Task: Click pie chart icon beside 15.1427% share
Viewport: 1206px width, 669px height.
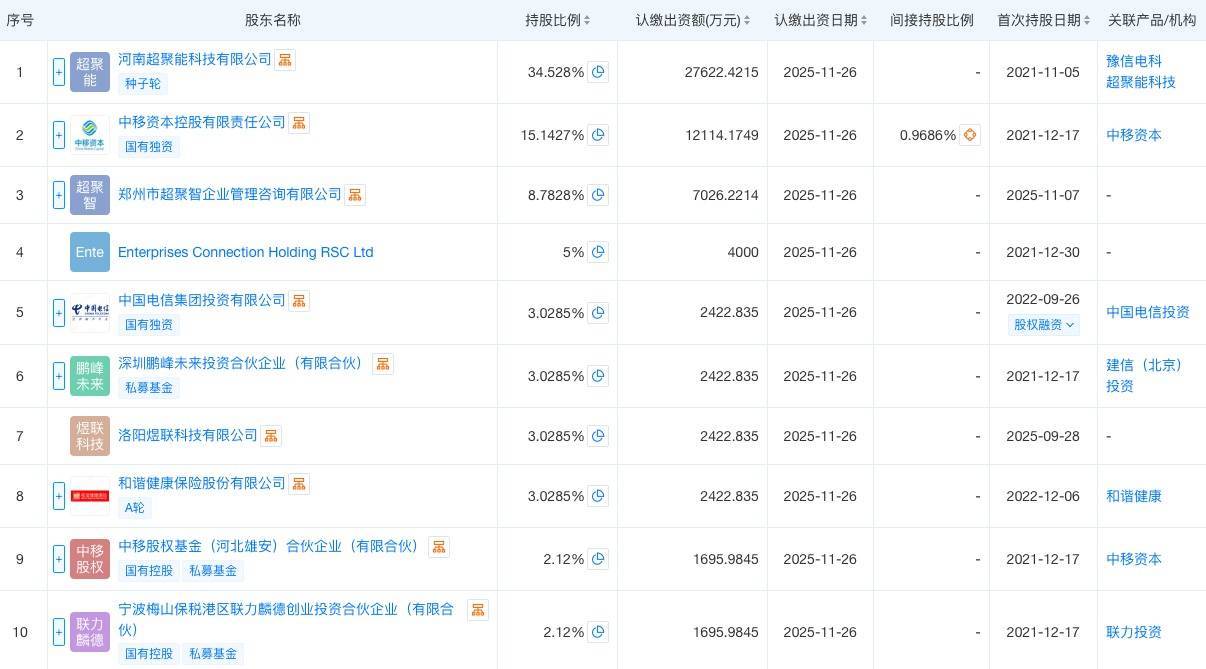Action: (598, 135)
